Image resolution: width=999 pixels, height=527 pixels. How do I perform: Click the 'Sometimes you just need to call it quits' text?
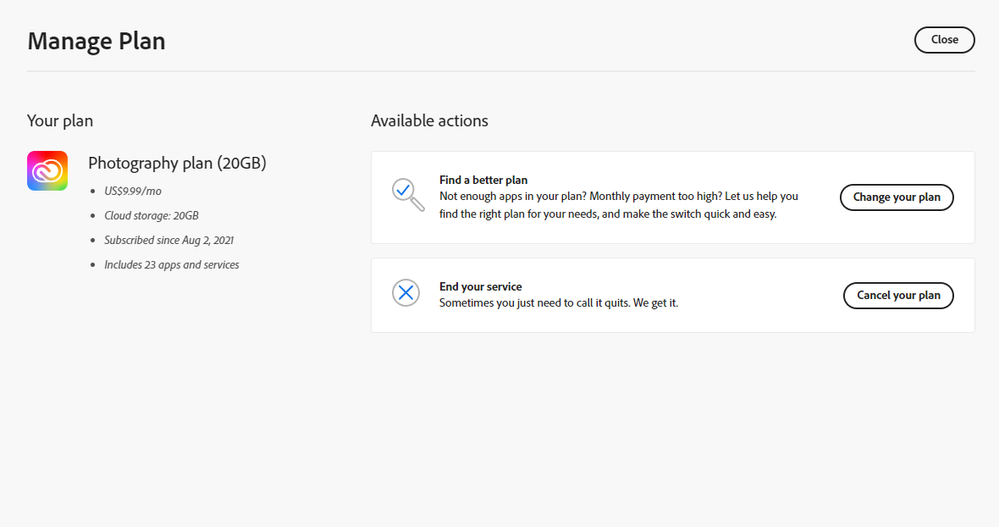pyautogui.click(x=558, y=302)
